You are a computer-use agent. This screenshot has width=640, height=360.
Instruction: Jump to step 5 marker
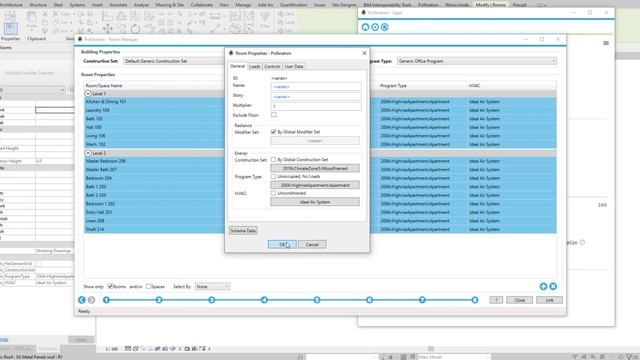point(317,300)
